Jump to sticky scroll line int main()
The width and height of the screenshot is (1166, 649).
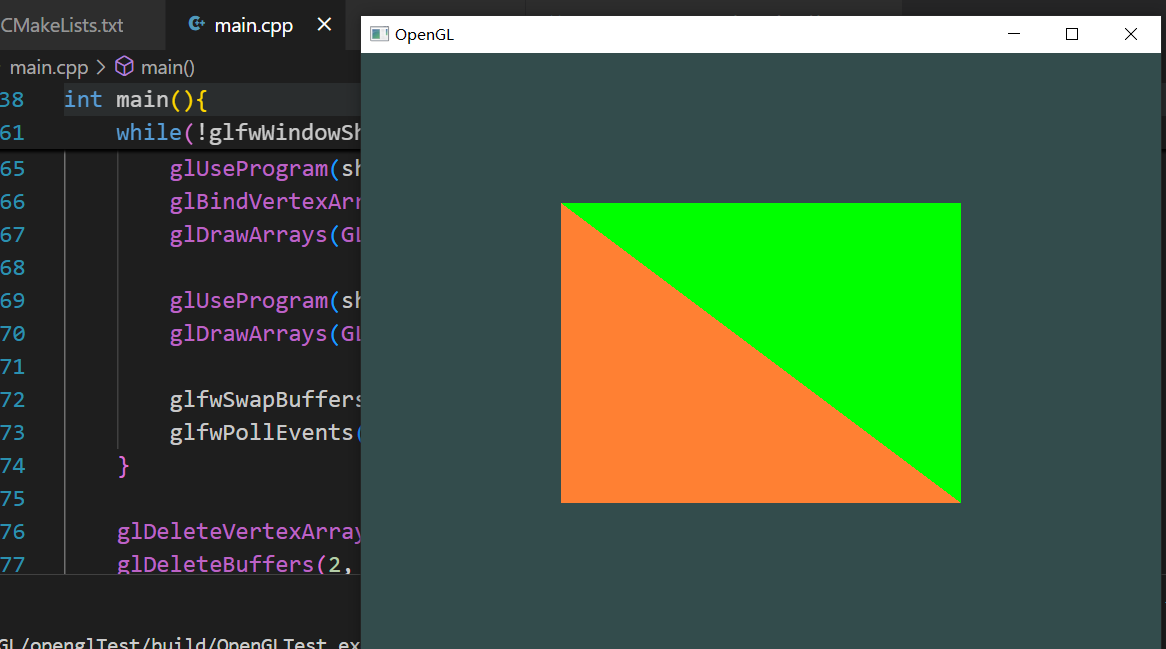coord(135,100)
